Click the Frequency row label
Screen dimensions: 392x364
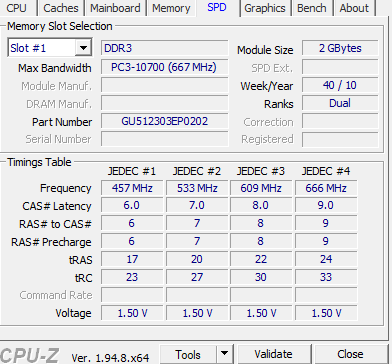point(66,188)
